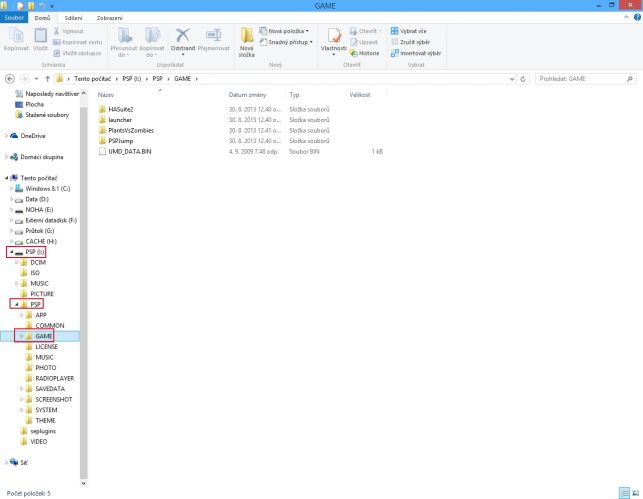Sort by the Datum změny column header
Screen dimensions: 643x499
(247, 95)
